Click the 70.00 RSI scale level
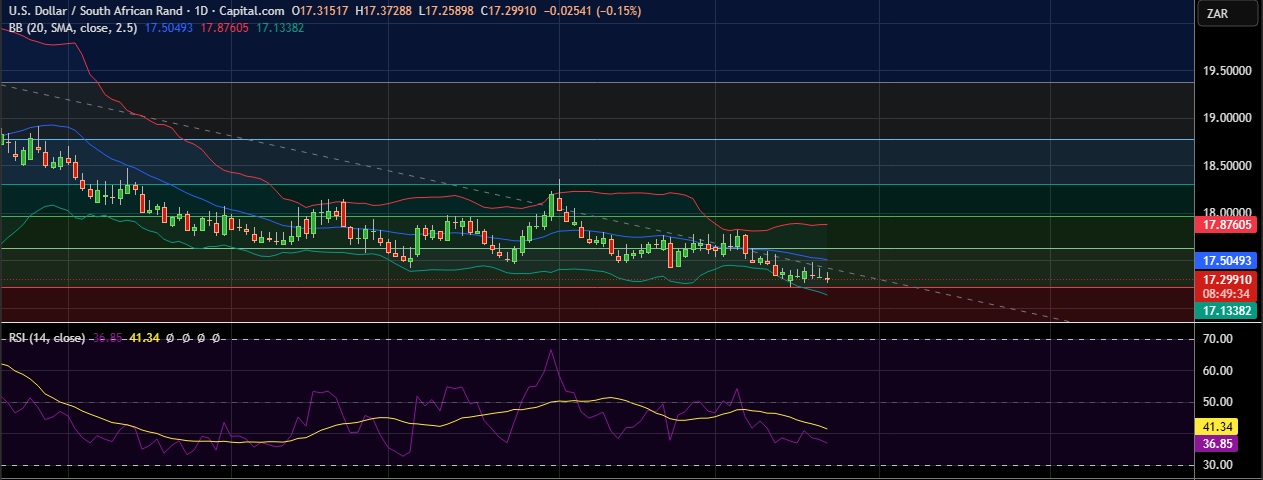Image resolution: width=1263 pixels, height=480 pixels. tap(1219, 340)
